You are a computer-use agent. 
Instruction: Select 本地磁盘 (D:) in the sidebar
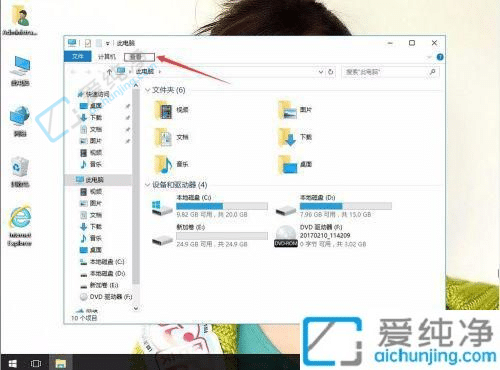coord(102,274)
